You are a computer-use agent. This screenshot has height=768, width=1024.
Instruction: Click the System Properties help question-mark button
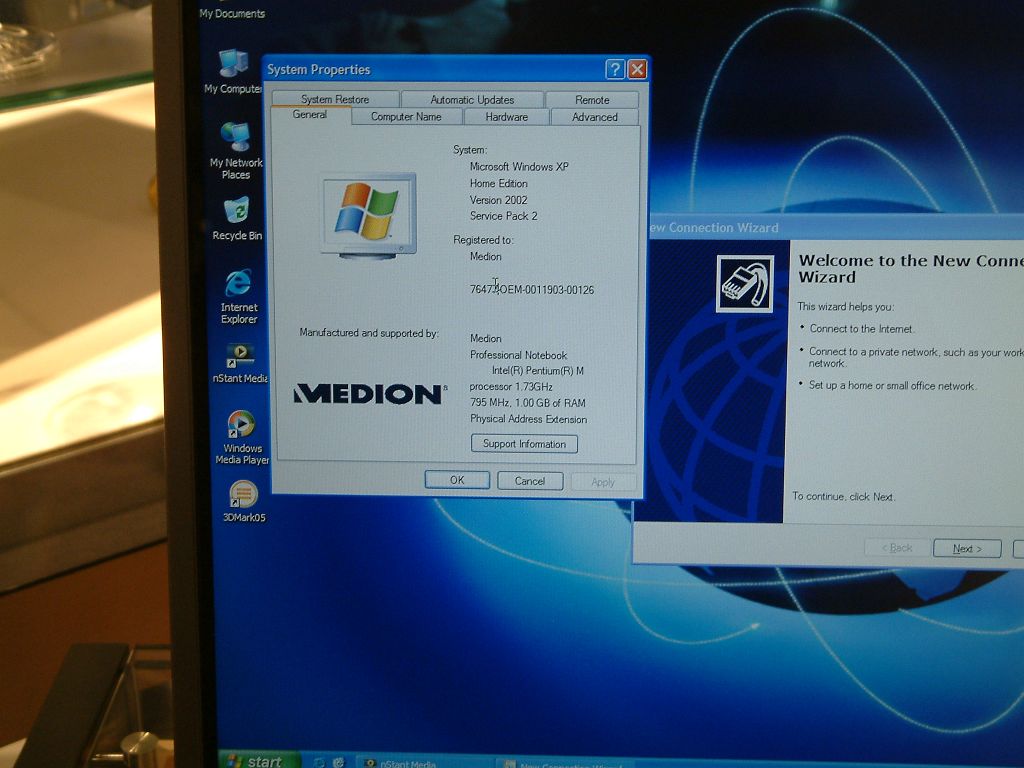click(615, 69)
